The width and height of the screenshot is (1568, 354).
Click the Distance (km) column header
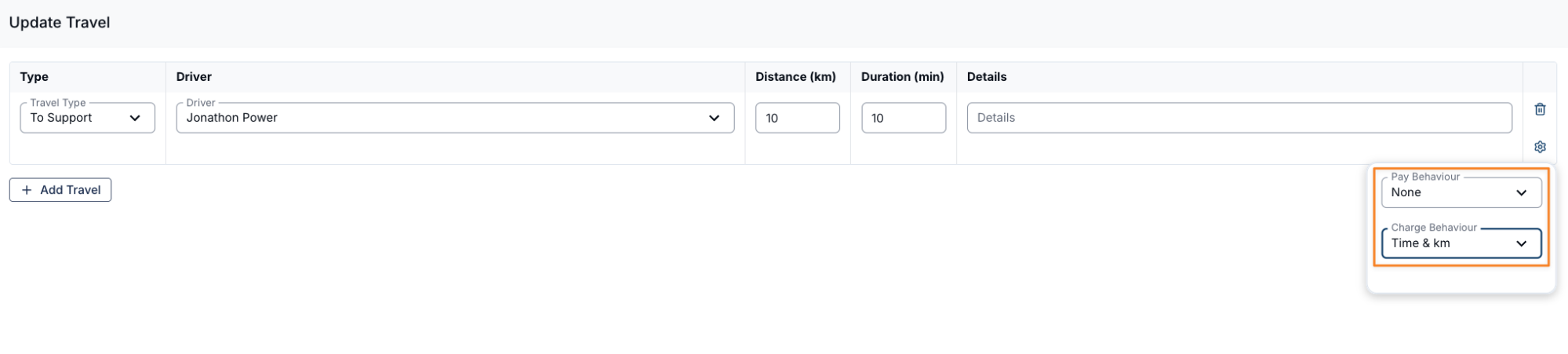point(795,77)
